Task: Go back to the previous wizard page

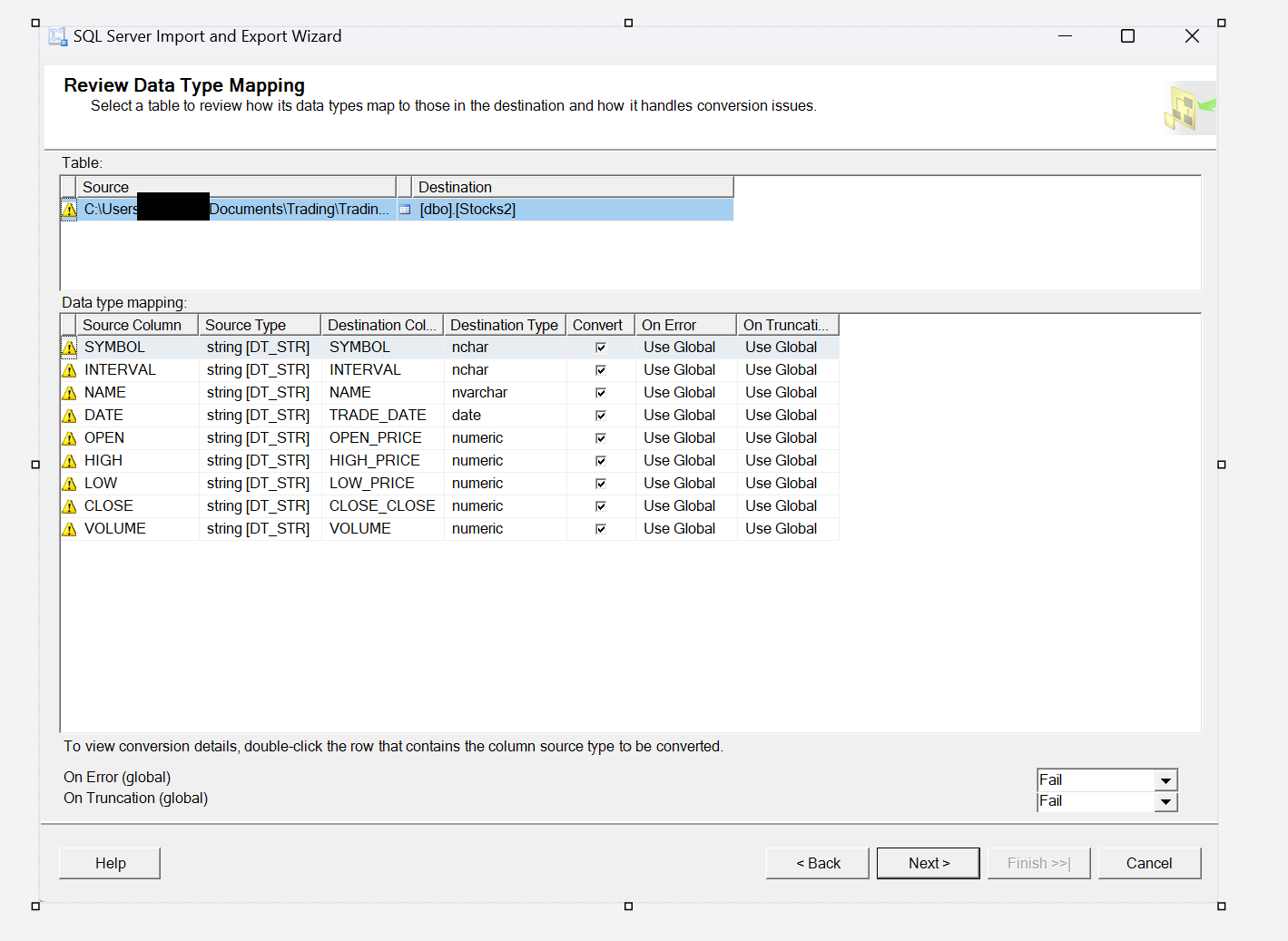Action: [x=818, y=863]
